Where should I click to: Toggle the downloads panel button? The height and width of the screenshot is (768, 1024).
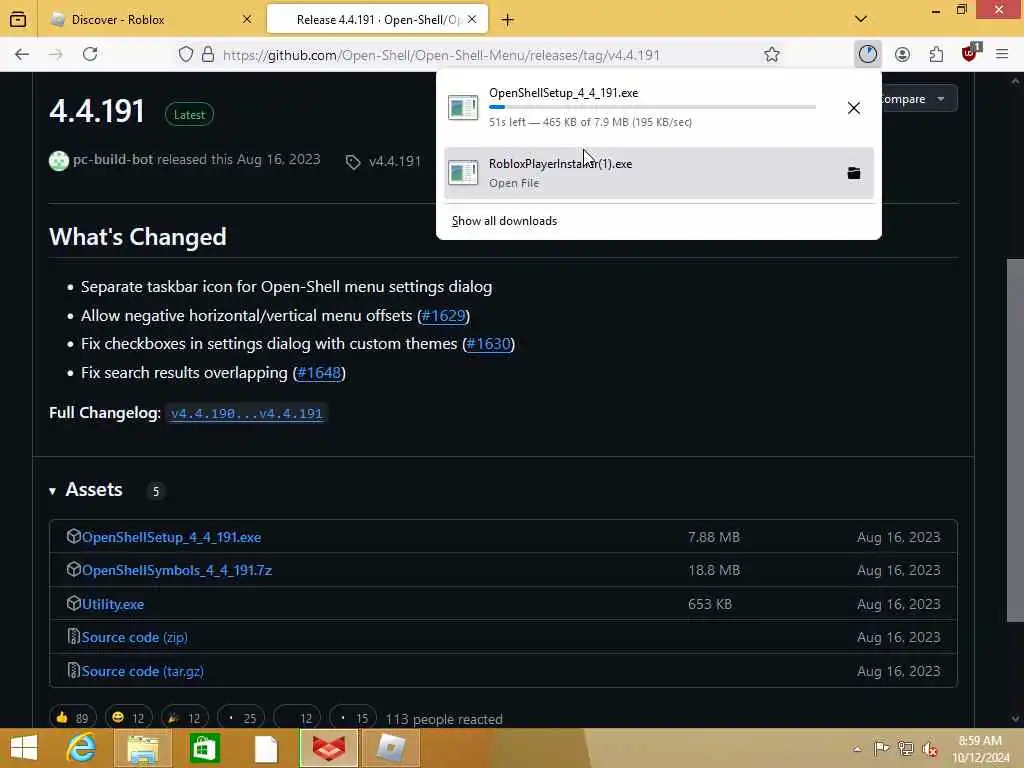pos(867,54)
